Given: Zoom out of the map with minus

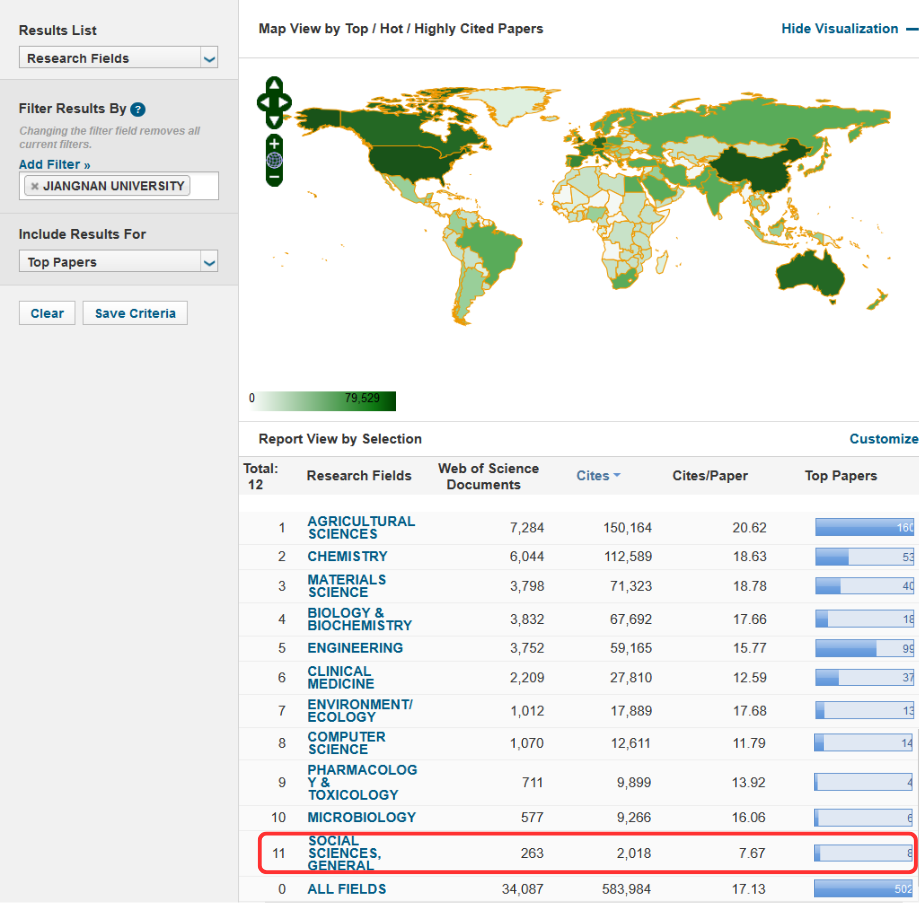Looking at the screenshot, I should pos(275,177).
